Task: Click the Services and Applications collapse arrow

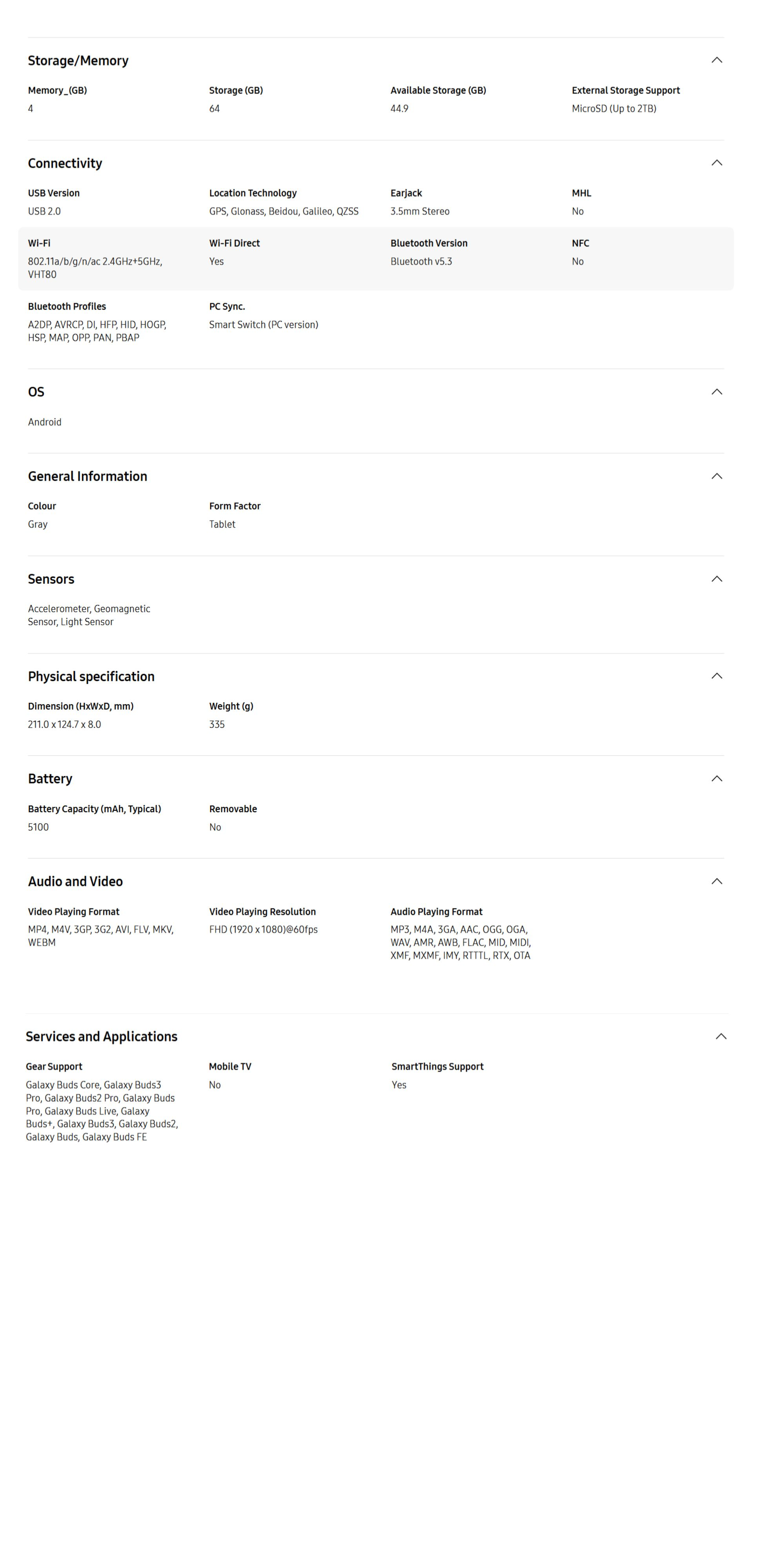Action: tap(721, 1035)
